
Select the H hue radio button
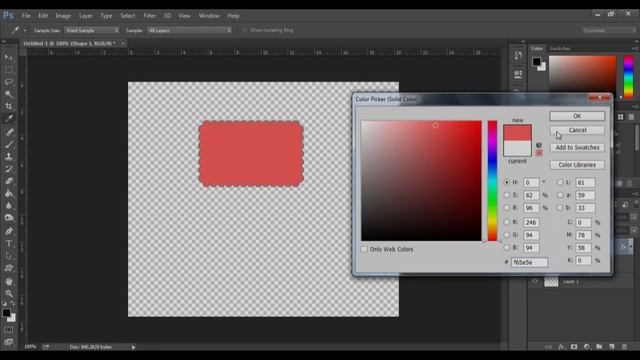click(507, 182)
